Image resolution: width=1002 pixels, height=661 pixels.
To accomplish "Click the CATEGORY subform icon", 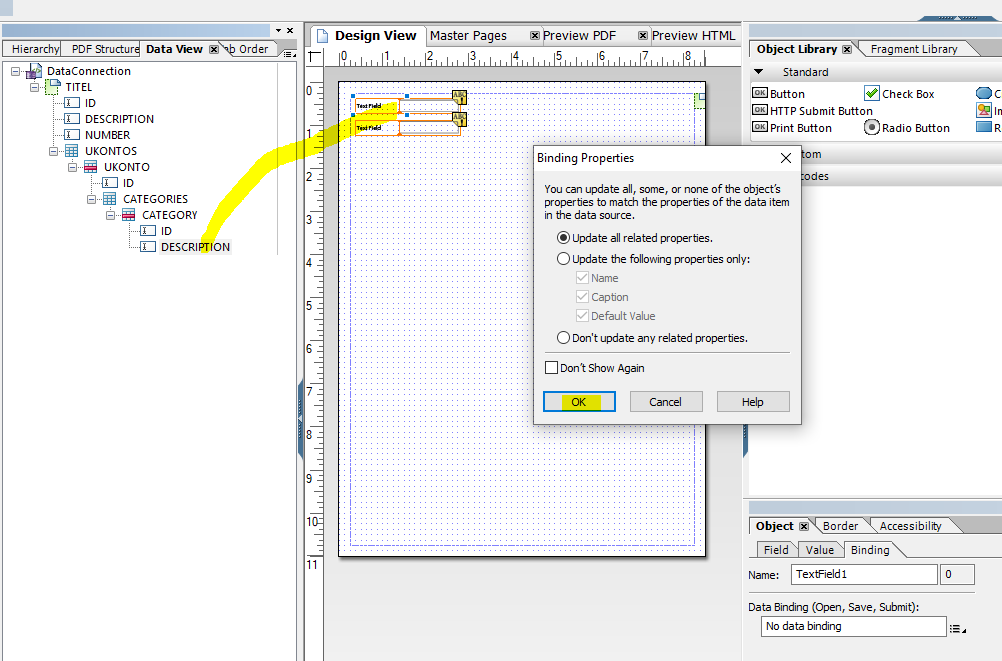I will 129,215.
